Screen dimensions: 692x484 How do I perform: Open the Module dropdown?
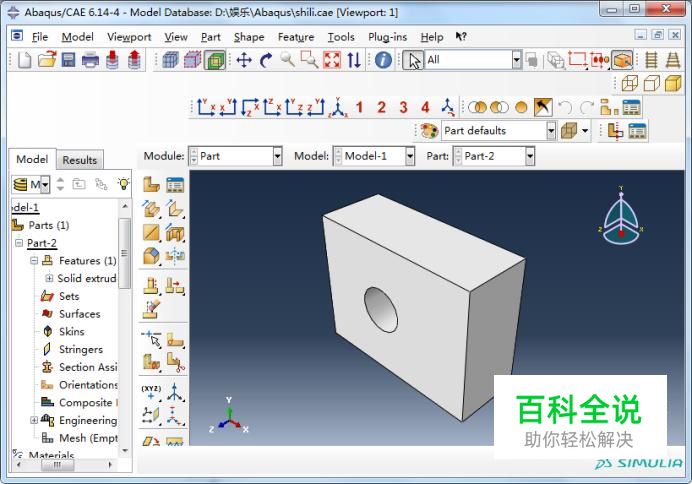tap(277, 156)
